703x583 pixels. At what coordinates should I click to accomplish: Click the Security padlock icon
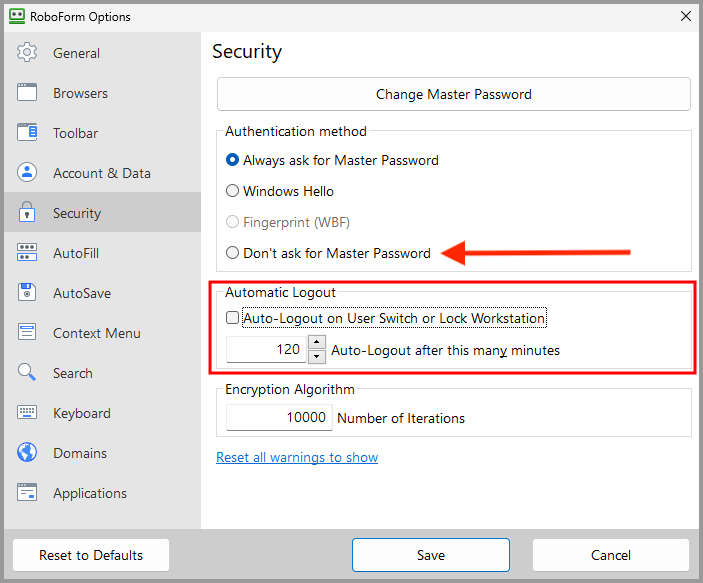point(27,212)
